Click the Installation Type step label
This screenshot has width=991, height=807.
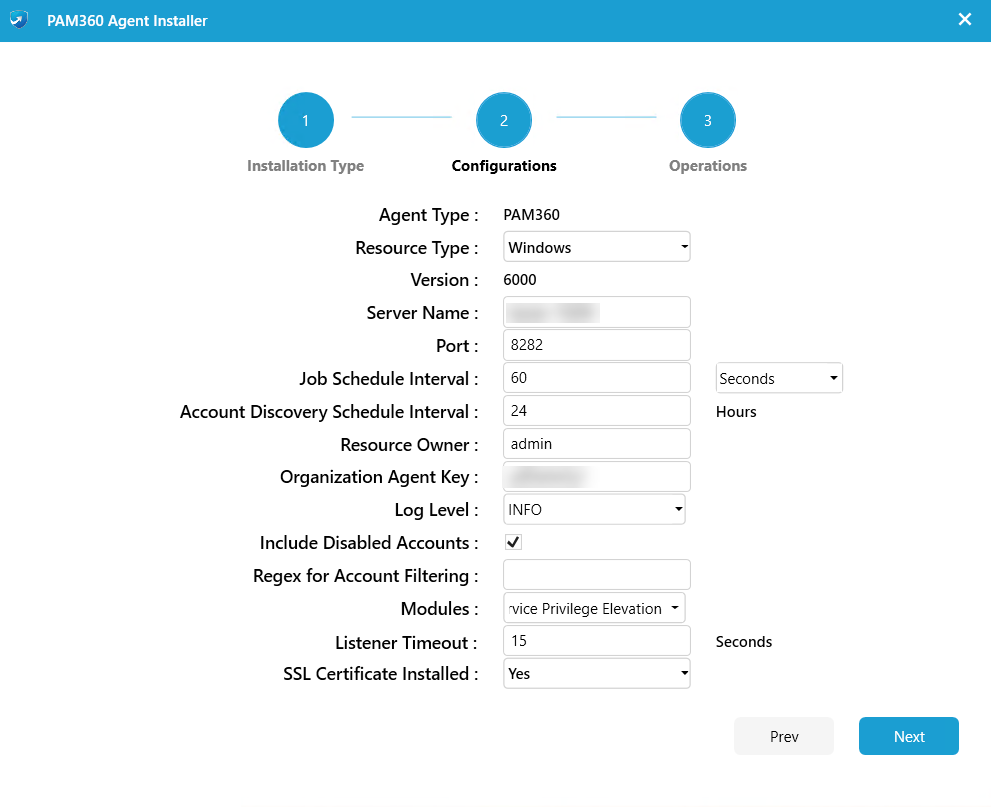coord(305,166)
